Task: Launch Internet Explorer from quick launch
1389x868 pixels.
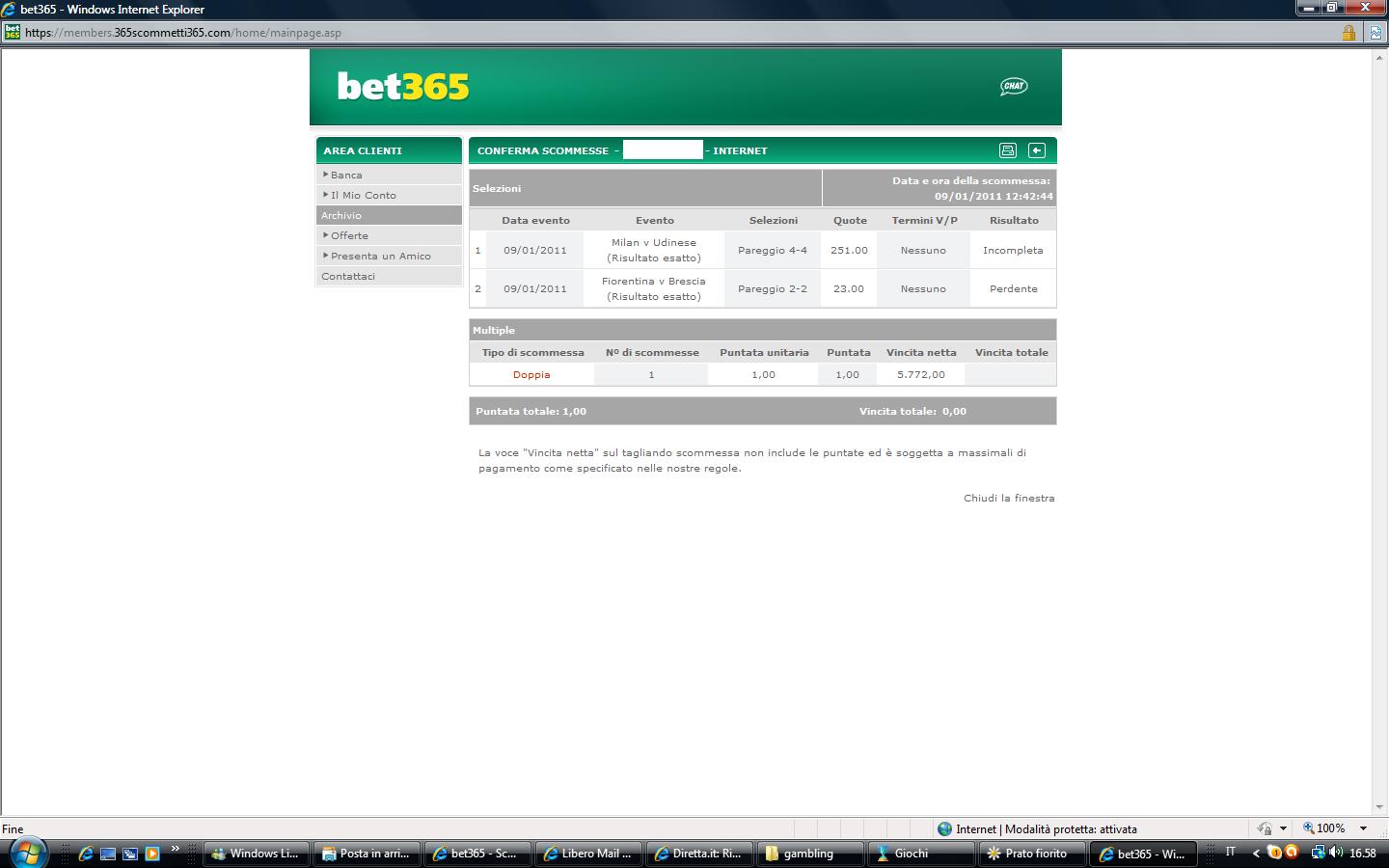Action: coord(86,854)
